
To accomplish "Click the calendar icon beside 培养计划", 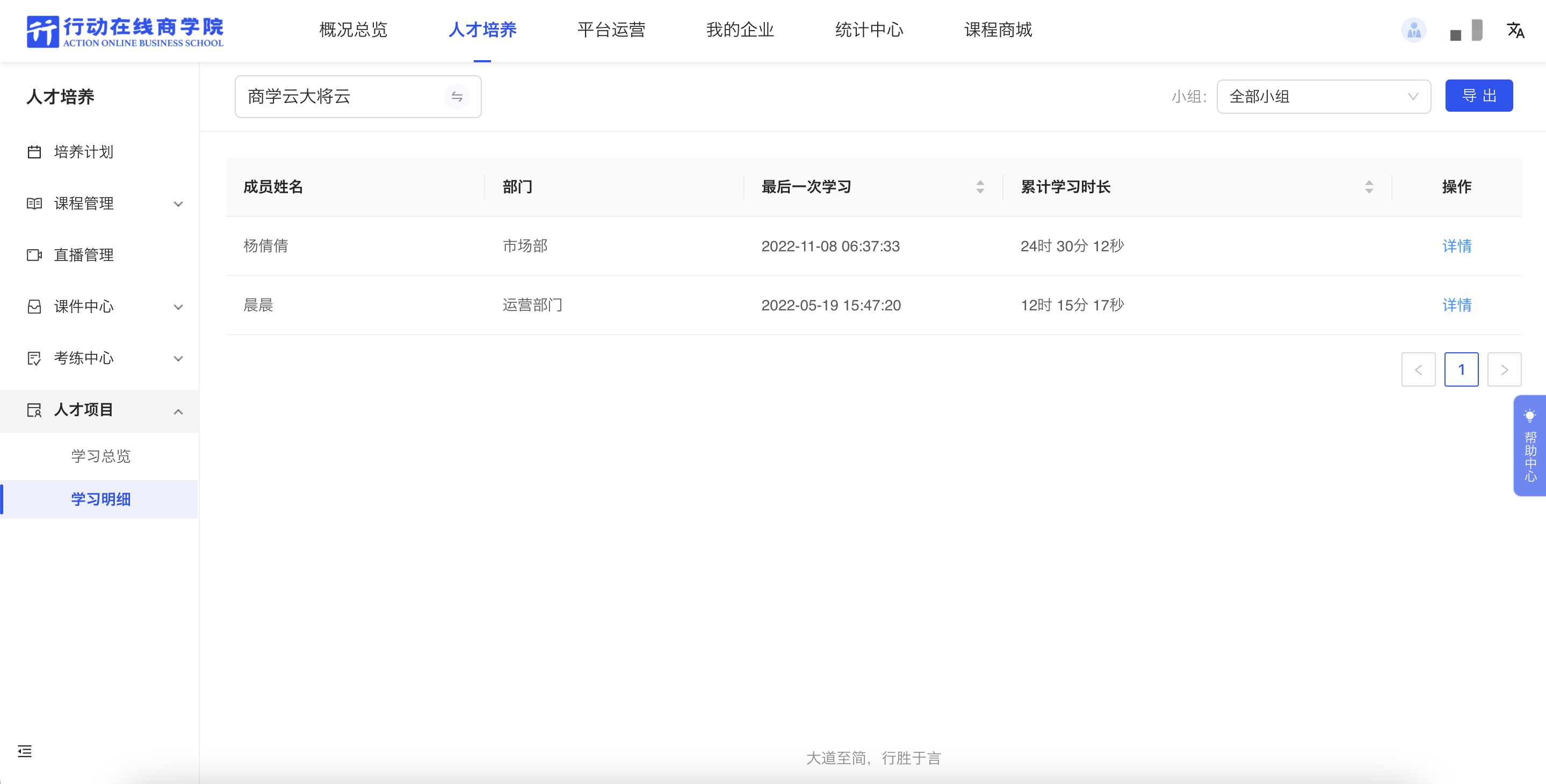I will point(34,152).
